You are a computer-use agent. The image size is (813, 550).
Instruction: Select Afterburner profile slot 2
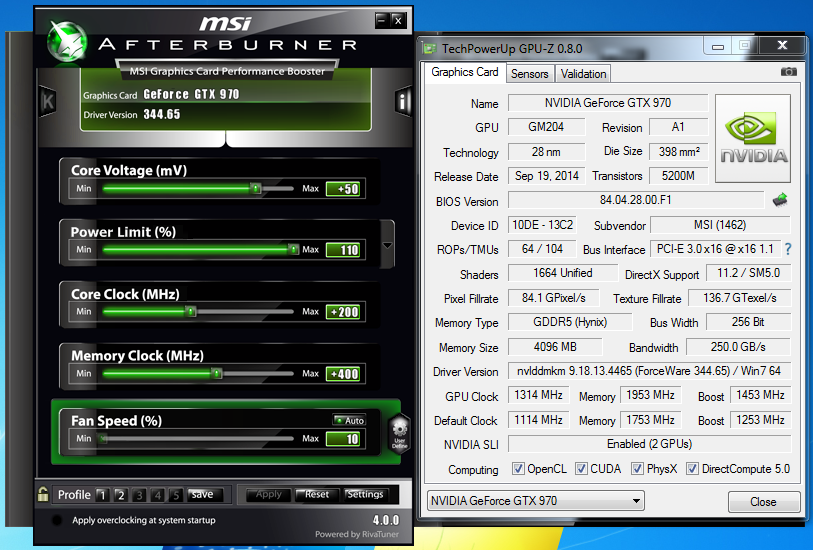pyautogui.click(x=120, y=495)
